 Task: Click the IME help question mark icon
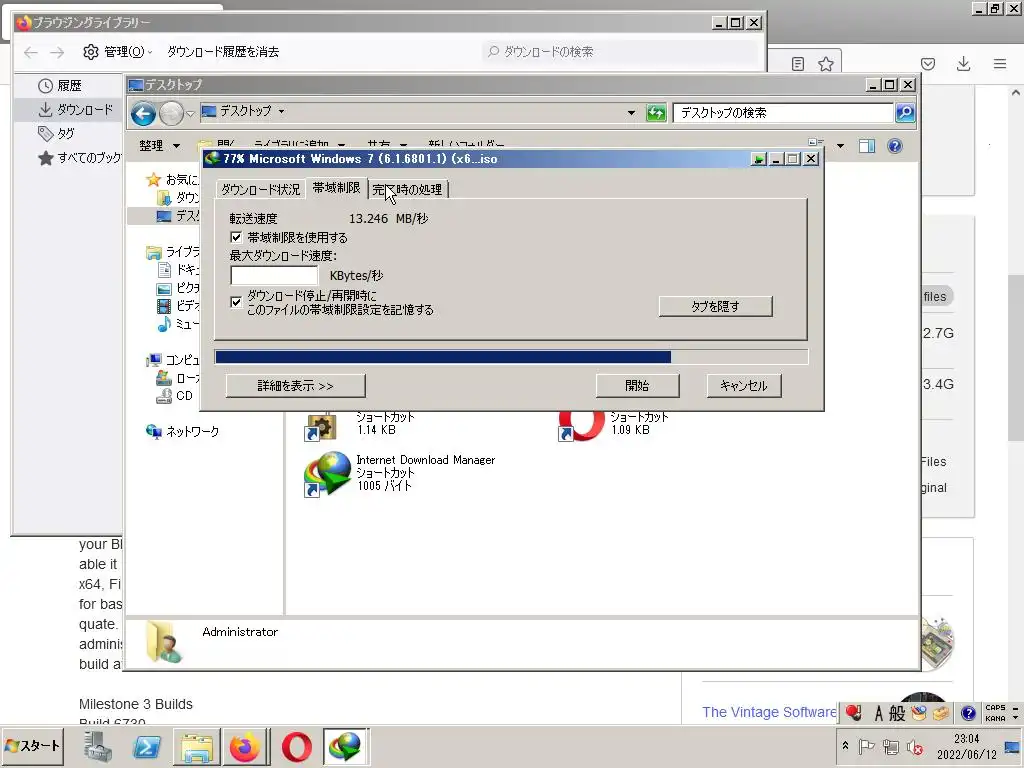pos(968,712)
